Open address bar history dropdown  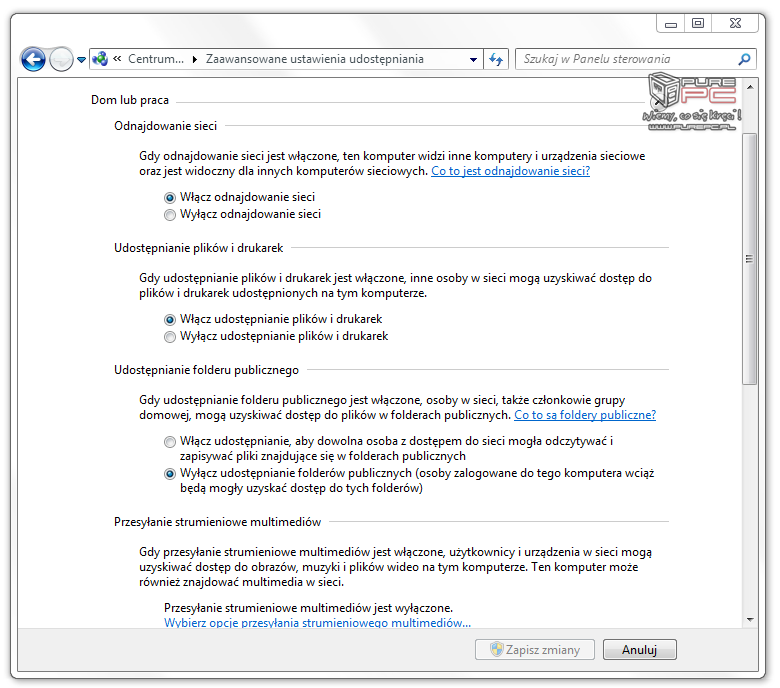pyautogui.click(x=473, y=60)
